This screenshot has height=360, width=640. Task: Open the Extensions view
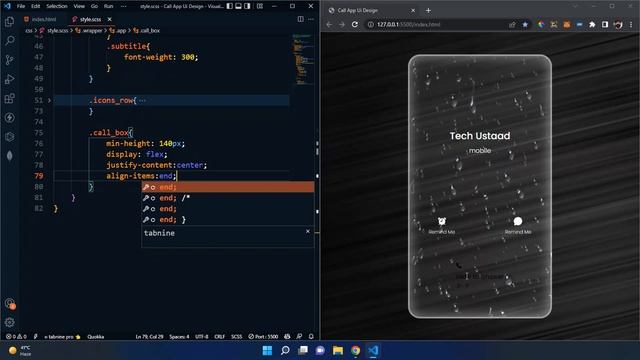[9, 98]
